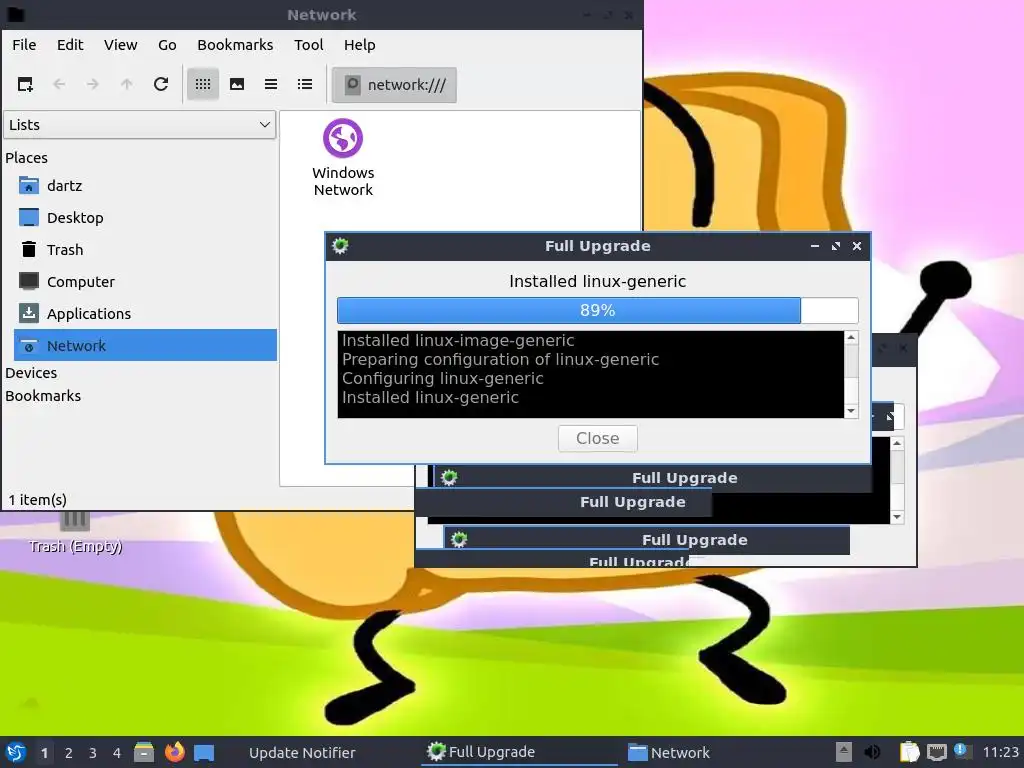Open the File menu
This screenshot has width=1024, height=768.
click(24, 45)
